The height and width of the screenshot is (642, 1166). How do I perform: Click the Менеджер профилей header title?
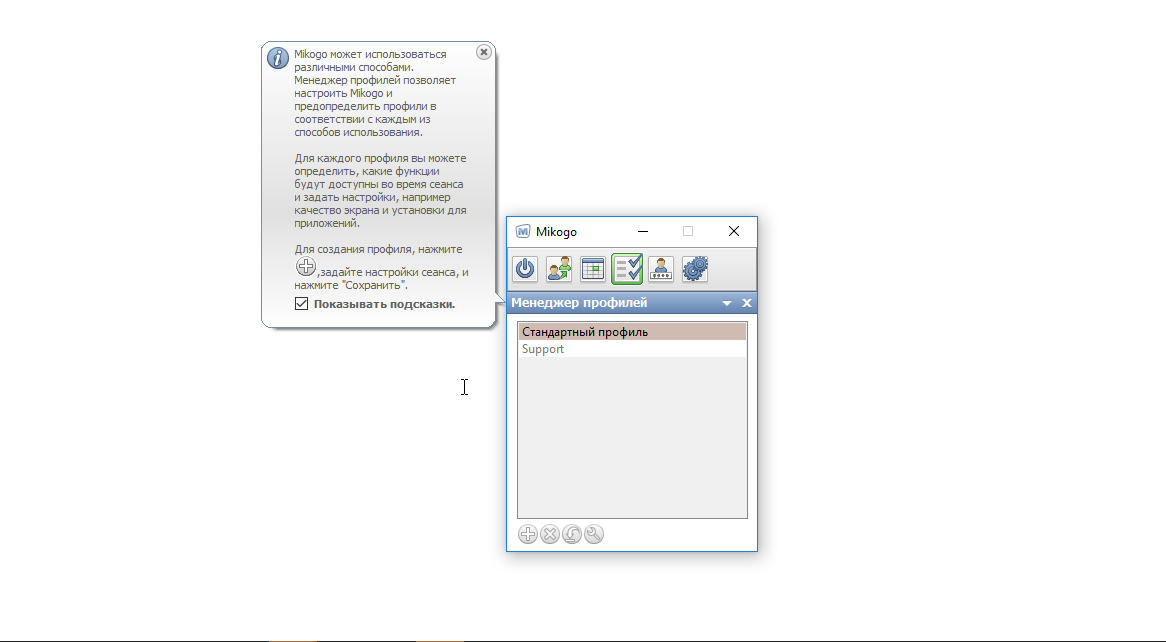[579, 303]
